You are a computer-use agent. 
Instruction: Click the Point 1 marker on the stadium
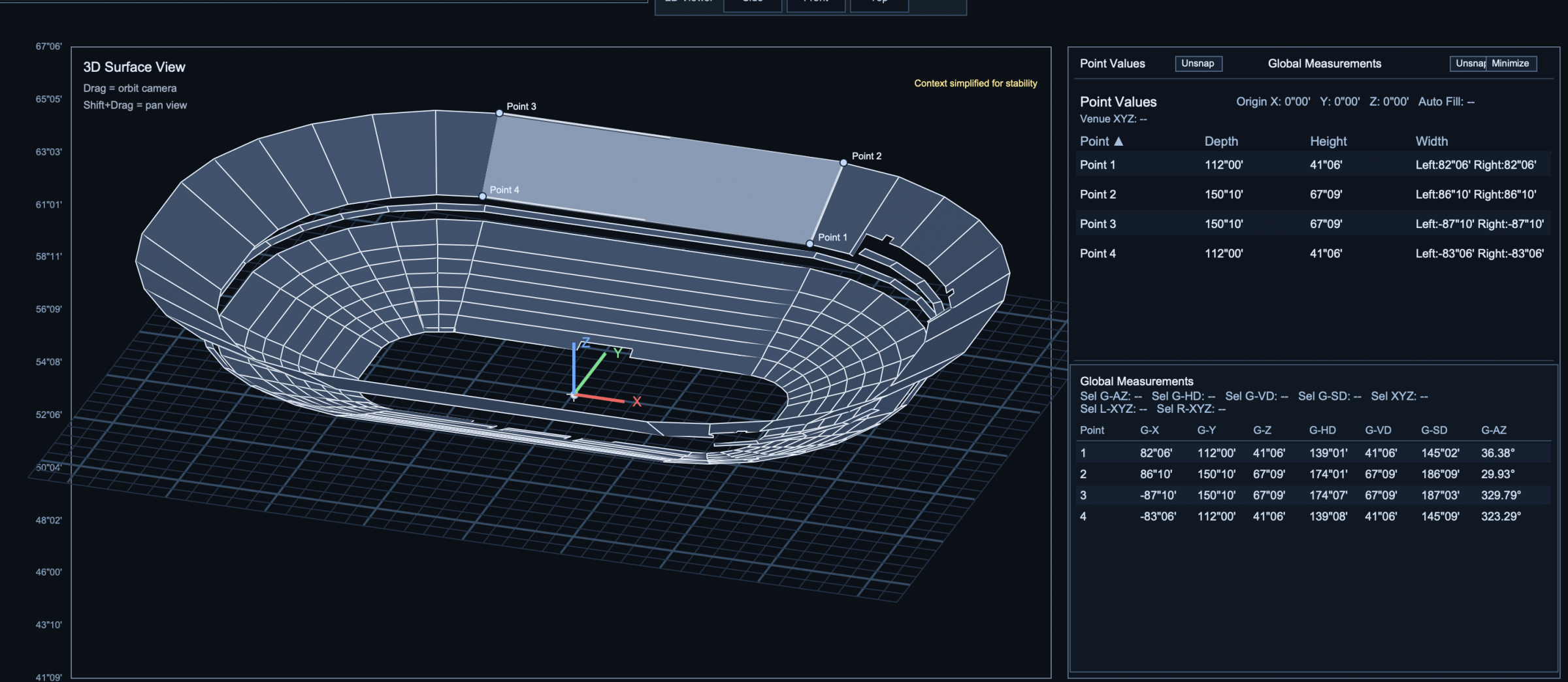pyautogui.click(x=809, y=244)
